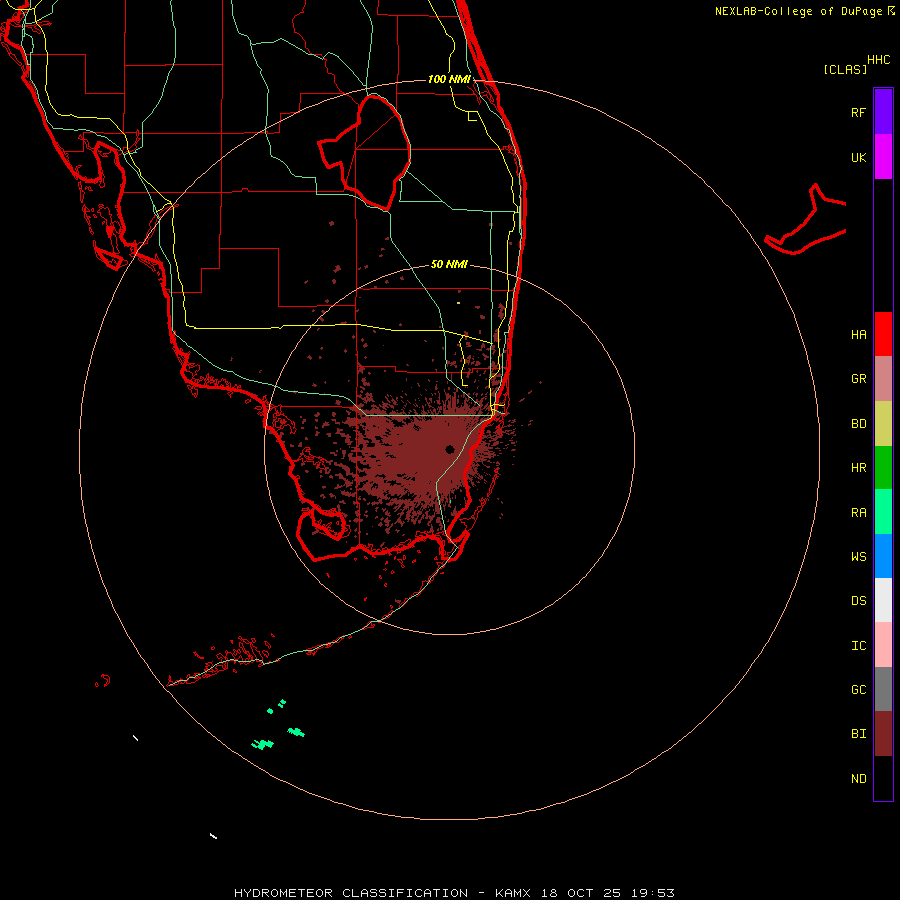Viewport: 900px width, 900px height.
Task: Click the blue WS wet snow swatch
Action: point(883,556)
